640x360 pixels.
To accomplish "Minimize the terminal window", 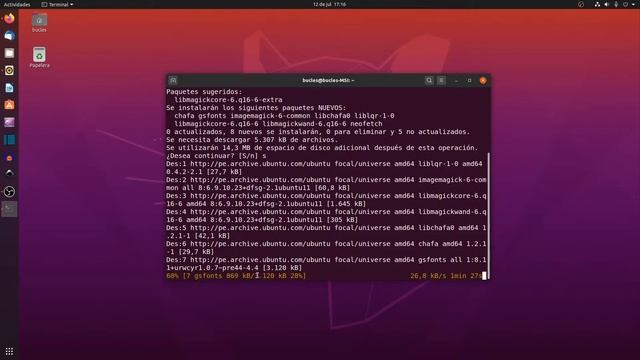I will point(456,80).
